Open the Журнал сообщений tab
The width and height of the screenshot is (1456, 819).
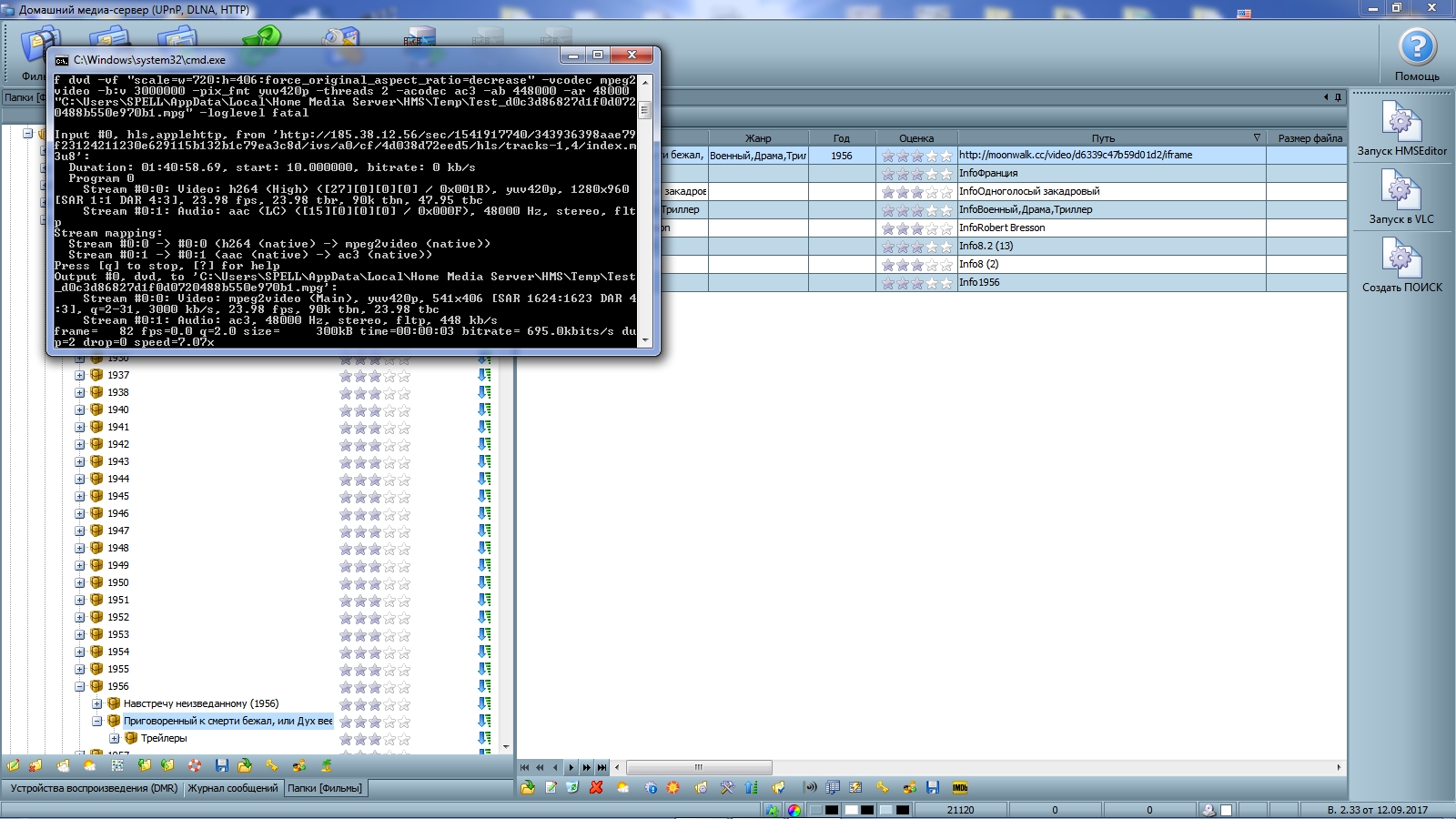233,788
